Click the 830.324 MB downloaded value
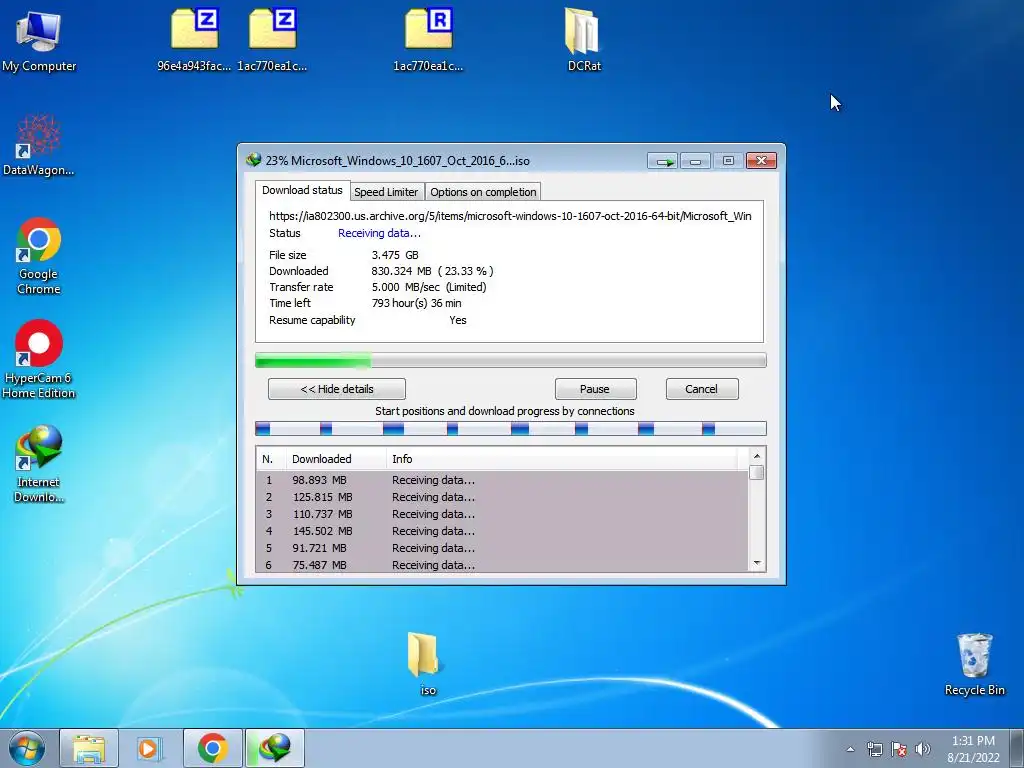 [432, 270]
